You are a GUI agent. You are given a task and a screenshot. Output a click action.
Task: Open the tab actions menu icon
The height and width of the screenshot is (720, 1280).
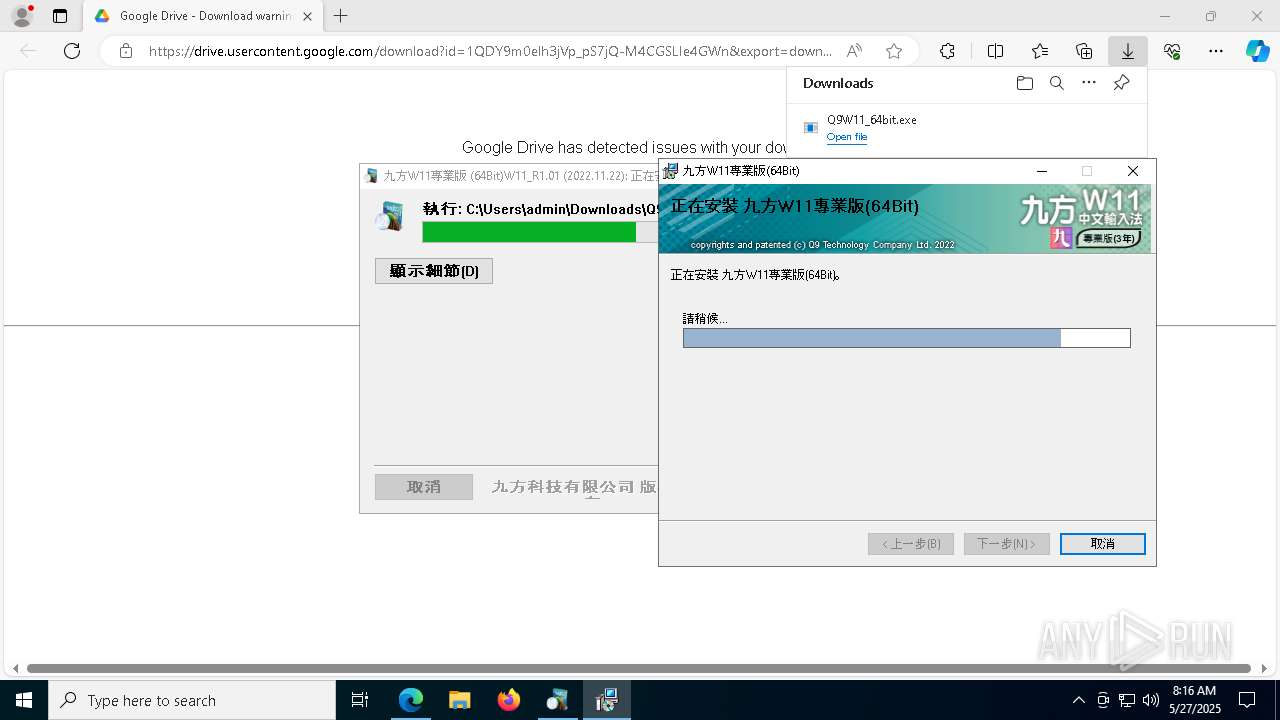point(60,16)
